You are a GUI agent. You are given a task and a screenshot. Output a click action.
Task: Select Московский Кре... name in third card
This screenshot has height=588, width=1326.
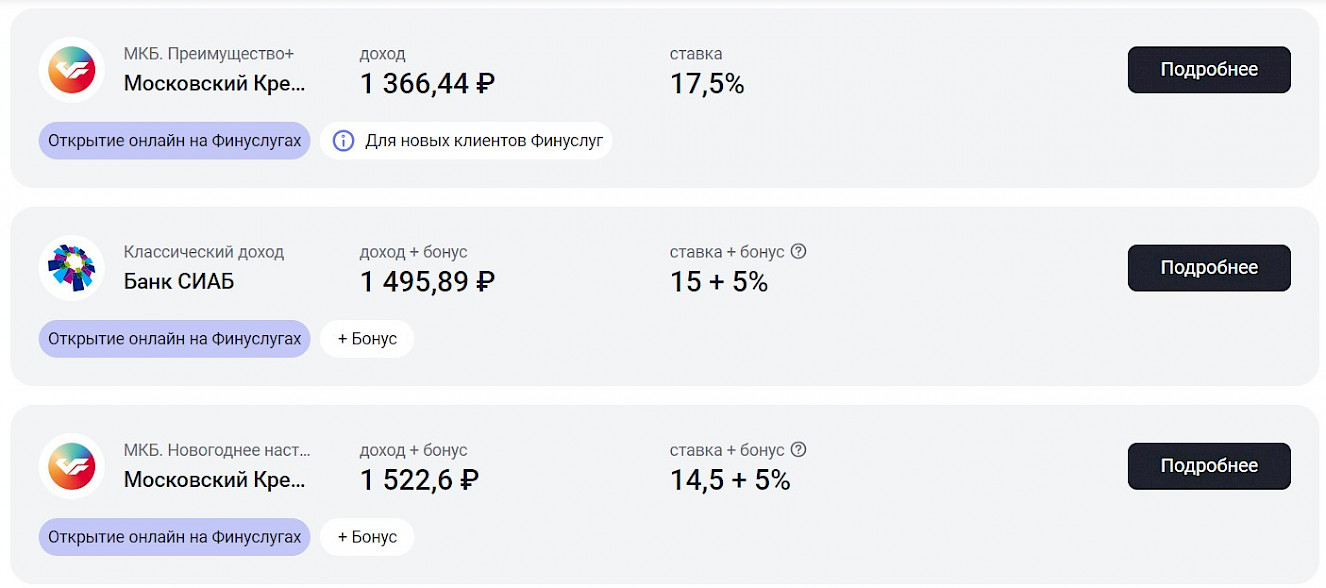215,480
